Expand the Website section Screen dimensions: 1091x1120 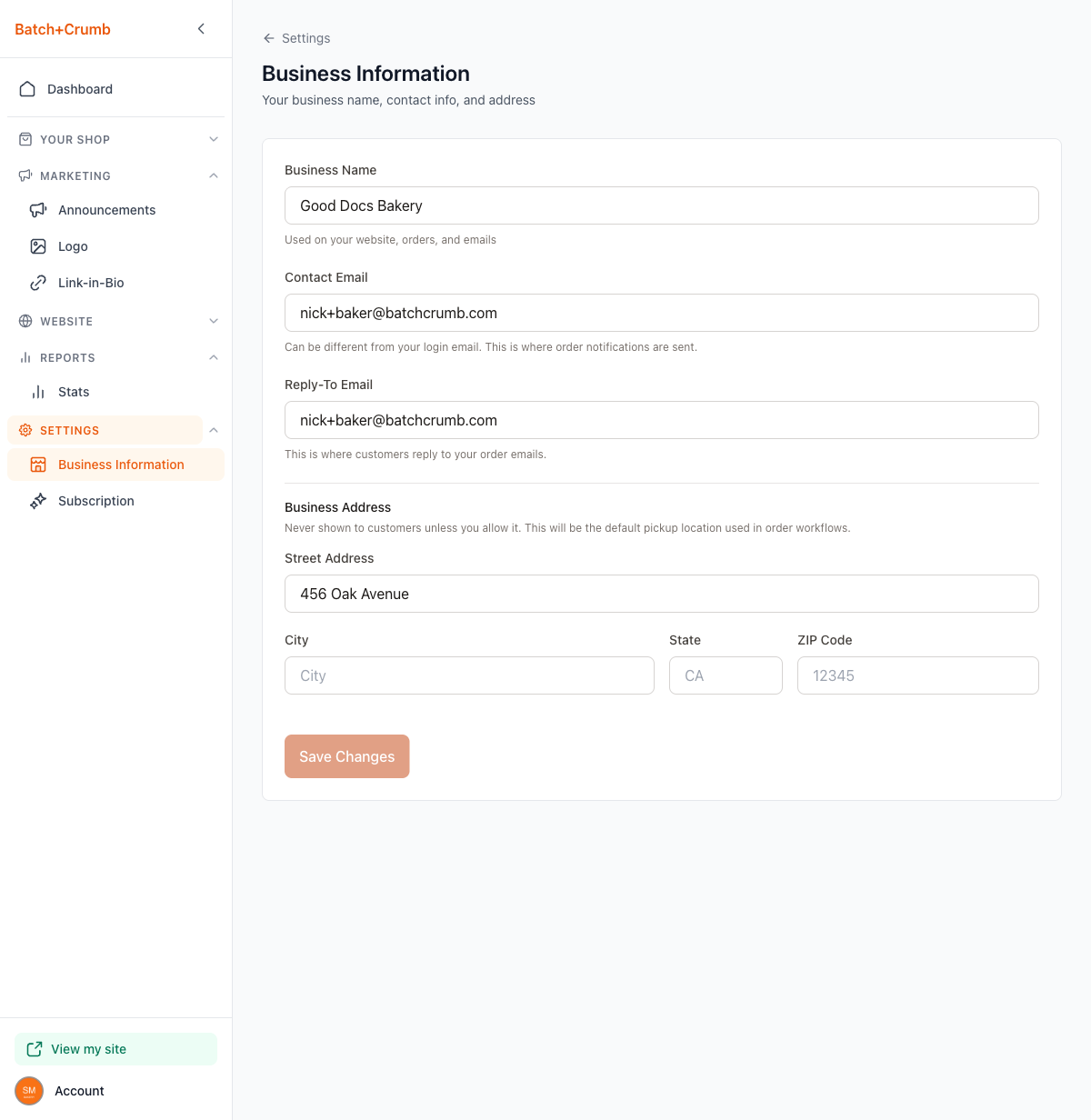click(x=214, y=321)
